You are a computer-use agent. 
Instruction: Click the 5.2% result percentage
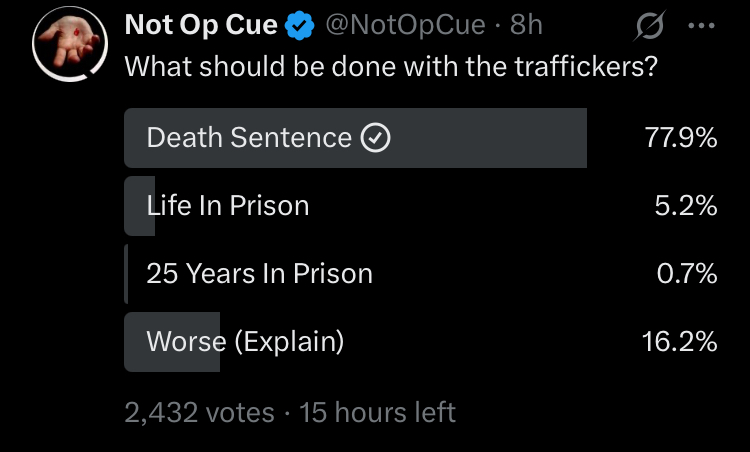pos(688,206)
